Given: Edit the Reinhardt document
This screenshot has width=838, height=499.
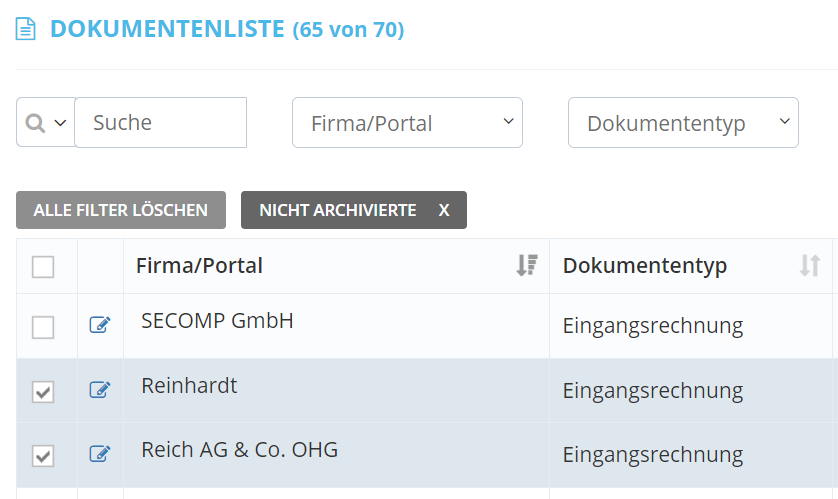Looking at the screenshot, I should pyautogui.click(x=100, y=389).
